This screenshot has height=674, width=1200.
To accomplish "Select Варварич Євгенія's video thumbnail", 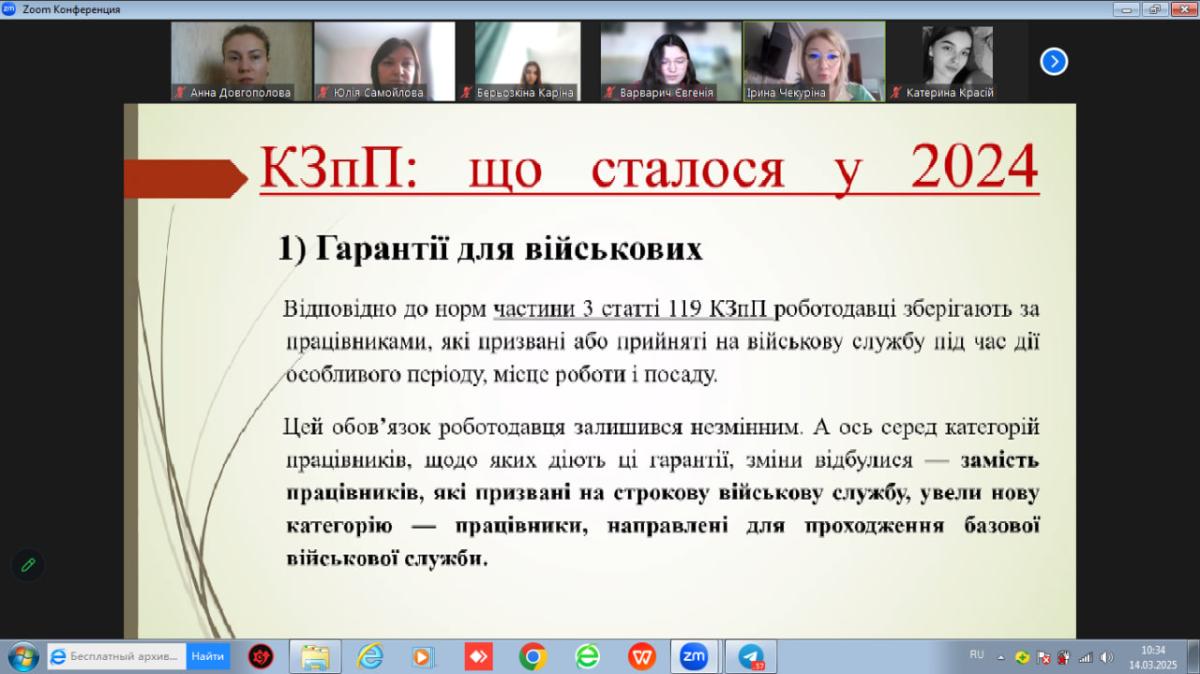I will pyautogui.click(x=671, y=60).
